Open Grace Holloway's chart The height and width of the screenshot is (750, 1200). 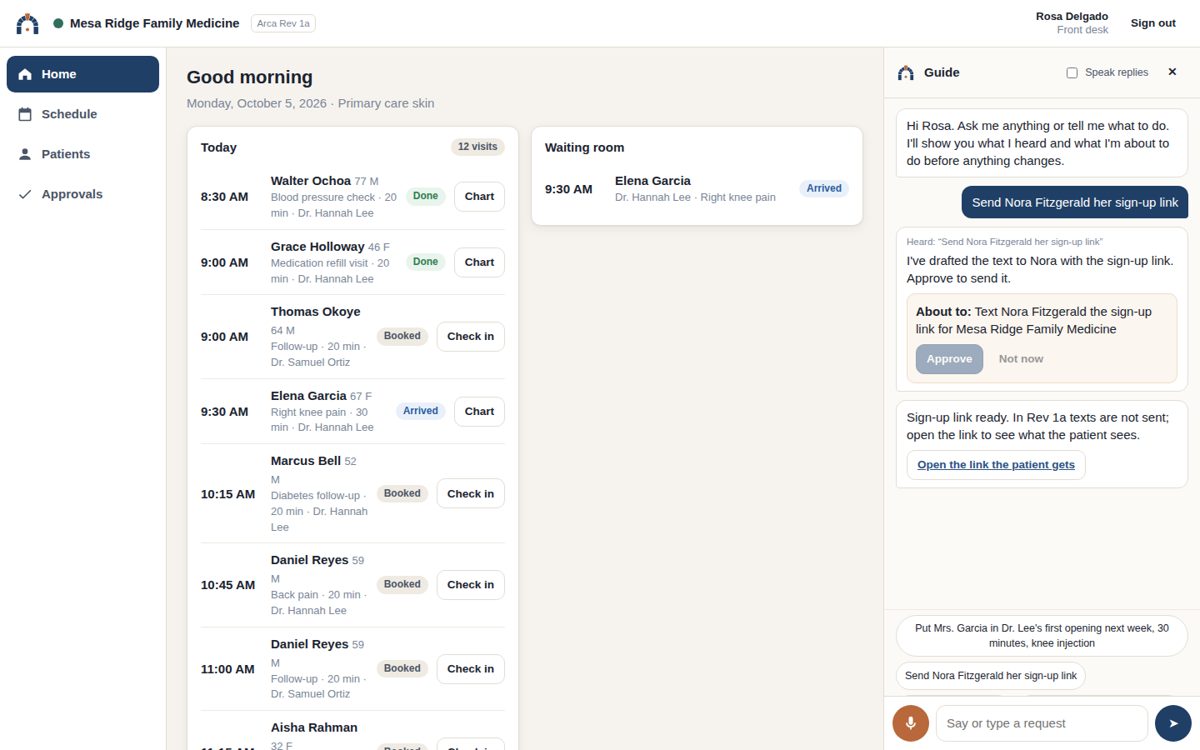479,262
